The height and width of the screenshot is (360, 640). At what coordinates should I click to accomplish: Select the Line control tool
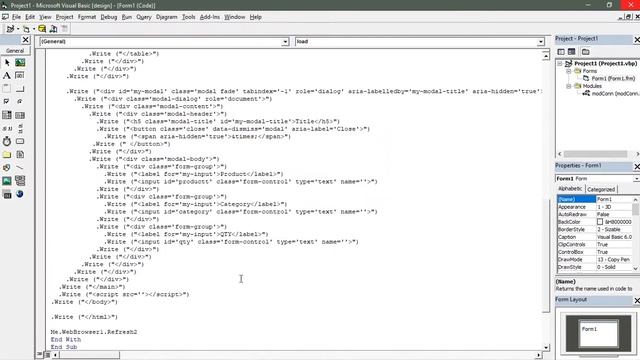[20, 167]
